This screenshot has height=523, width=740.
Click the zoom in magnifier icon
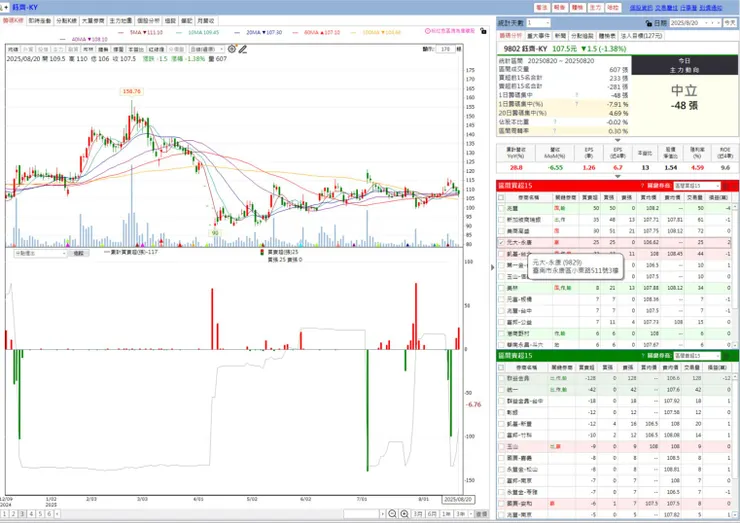pos(404,514)
